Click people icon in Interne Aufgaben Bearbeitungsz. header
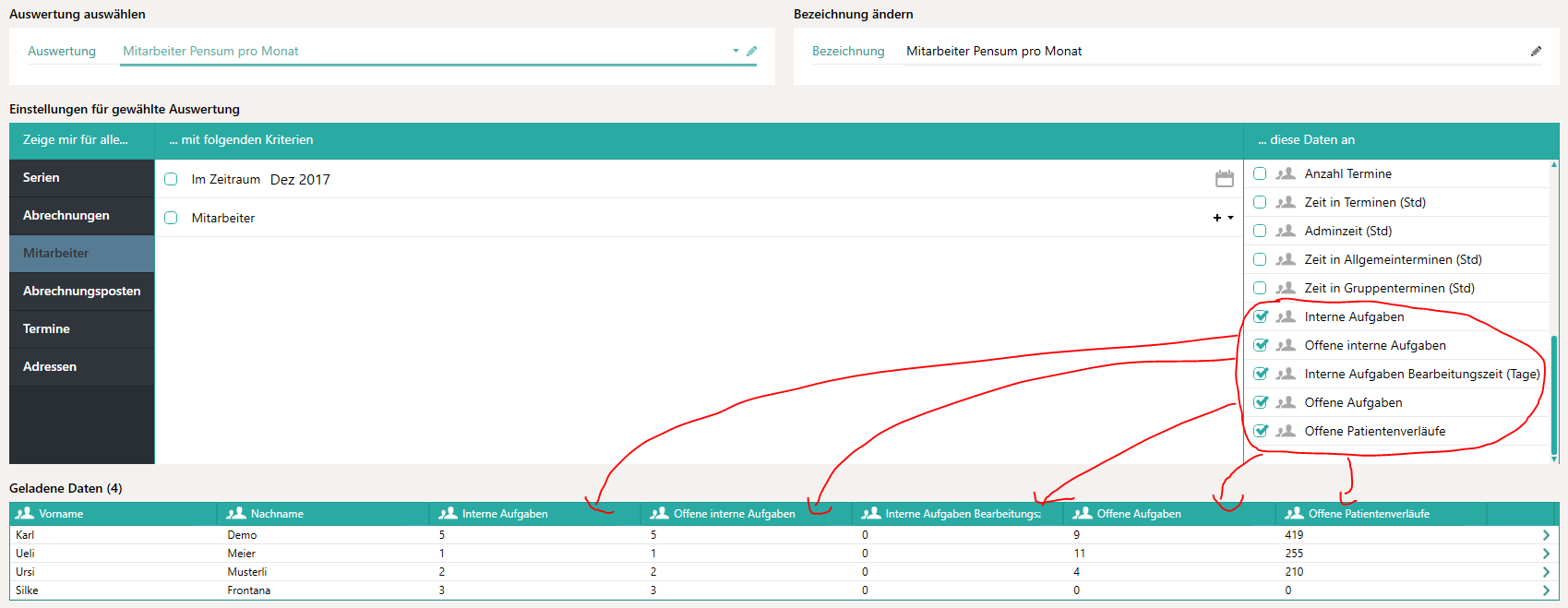 [x=871, y=513]
